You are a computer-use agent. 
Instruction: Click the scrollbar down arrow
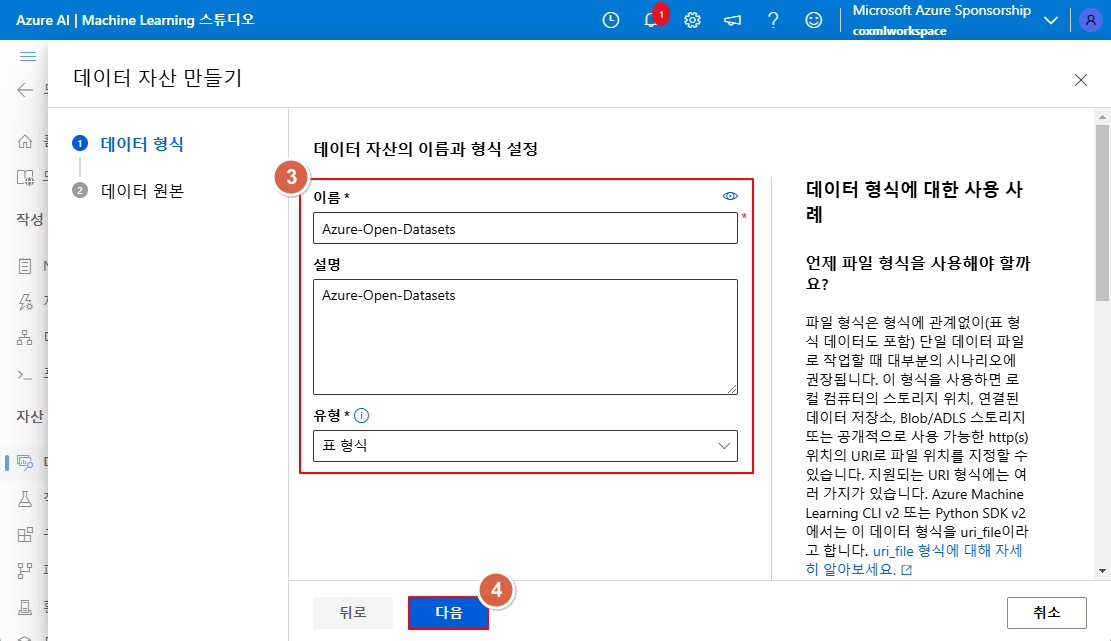click(1102, 571)
